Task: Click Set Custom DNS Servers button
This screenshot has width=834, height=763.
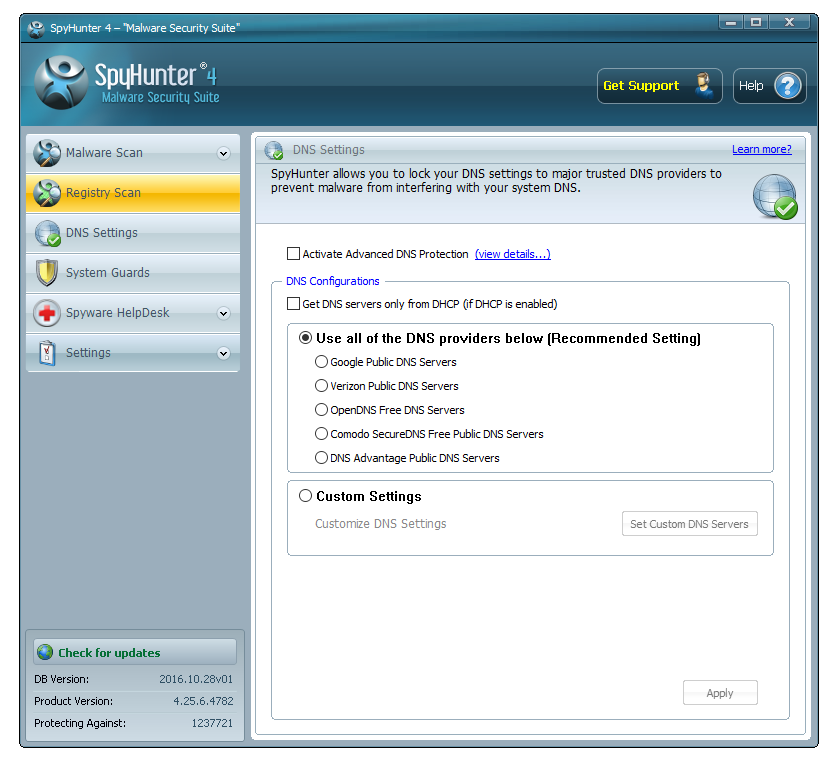Action: coord(690,524)
